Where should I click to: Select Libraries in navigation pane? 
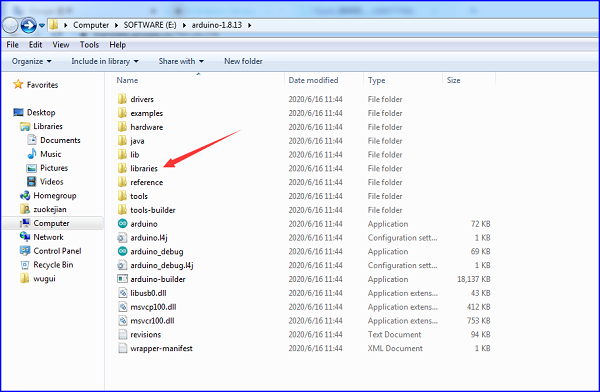pos(48,126)
